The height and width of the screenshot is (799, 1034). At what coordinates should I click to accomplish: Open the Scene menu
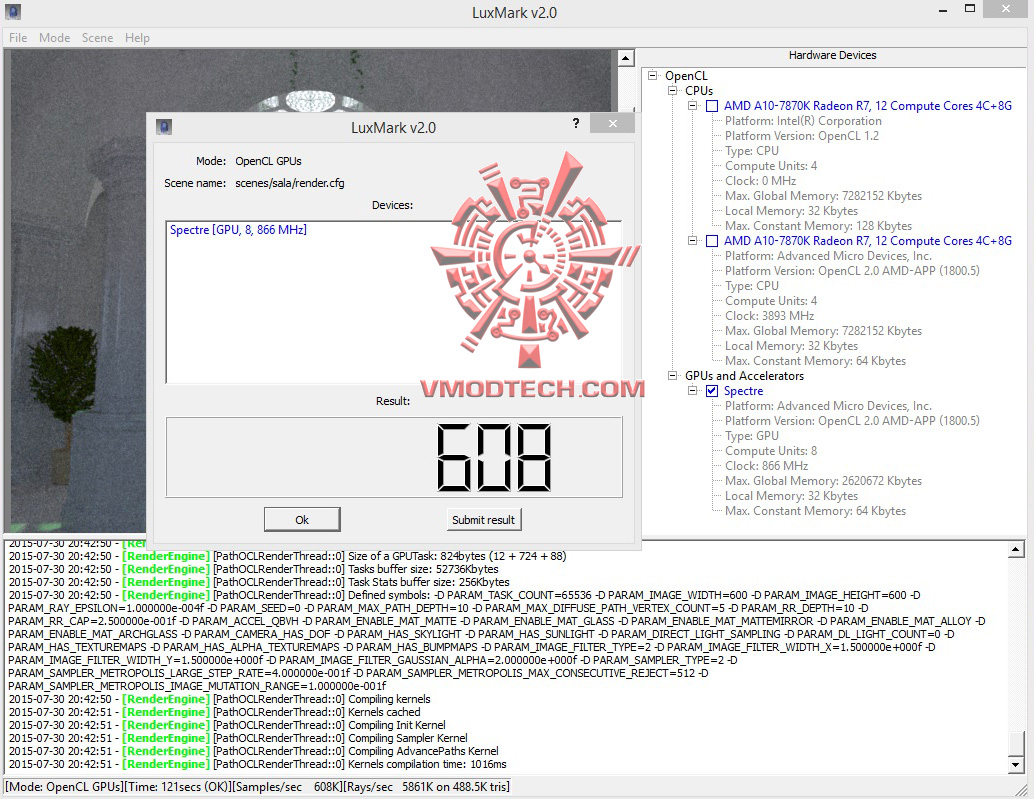point(97,38)
